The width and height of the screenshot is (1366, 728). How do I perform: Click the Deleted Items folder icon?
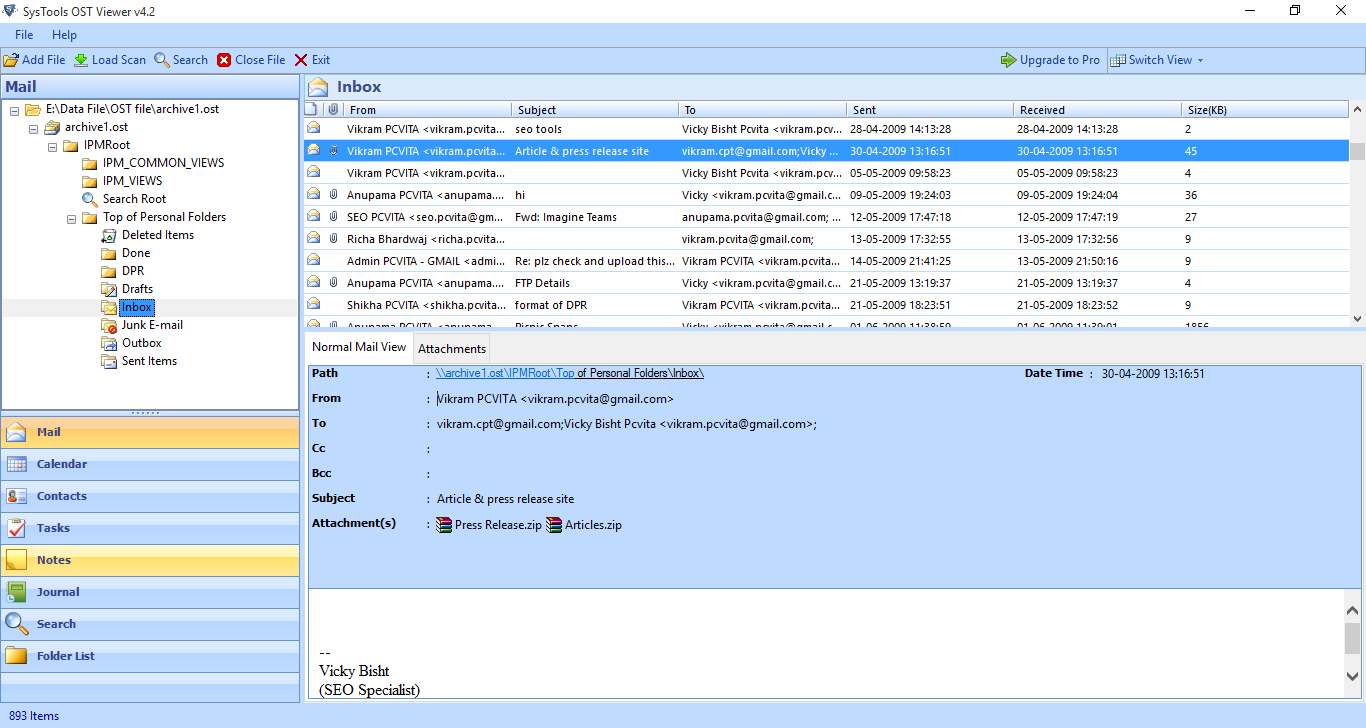pos(109,235)
